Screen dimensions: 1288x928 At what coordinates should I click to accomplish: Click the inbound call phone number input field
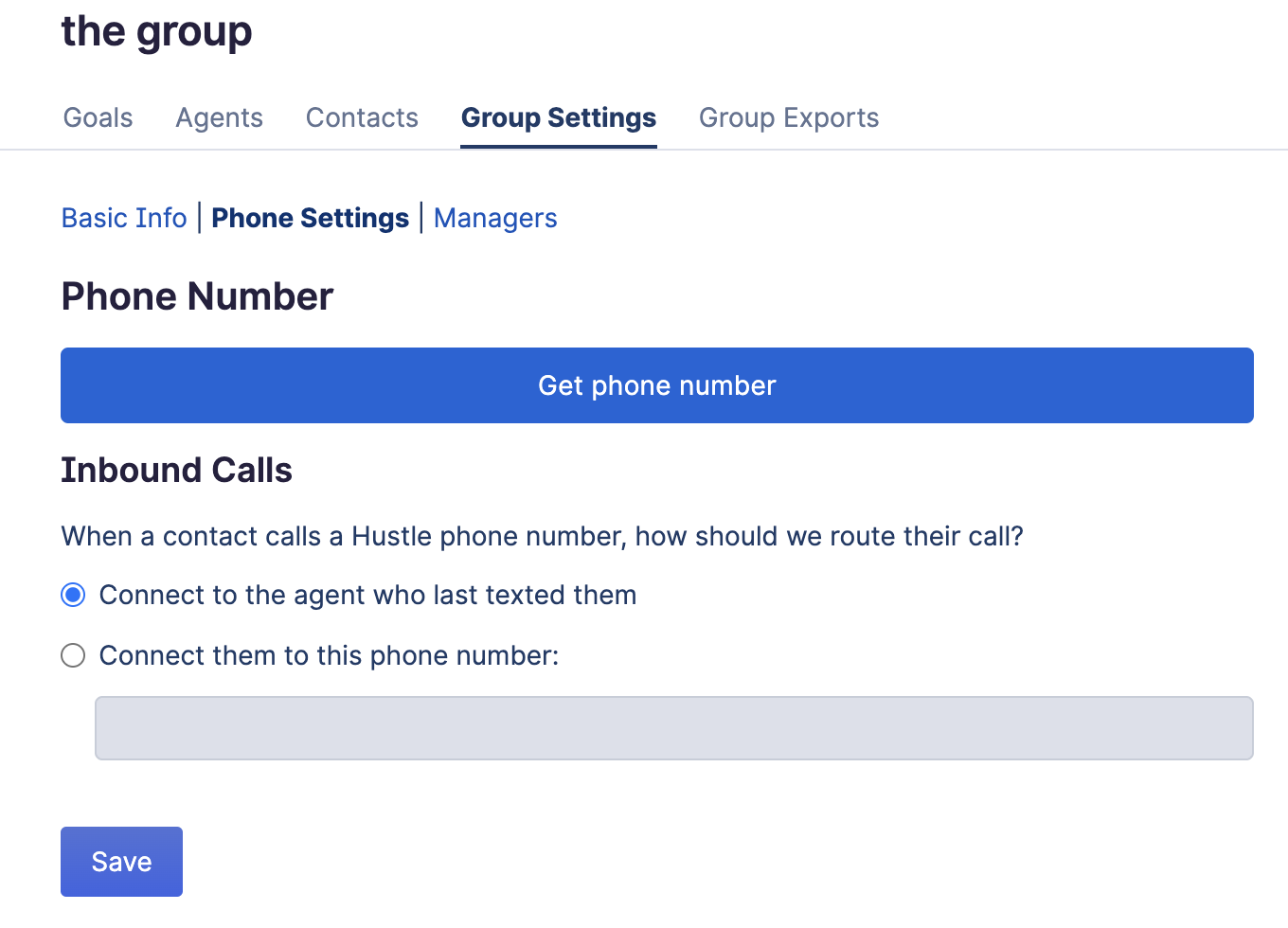[673, 728]
